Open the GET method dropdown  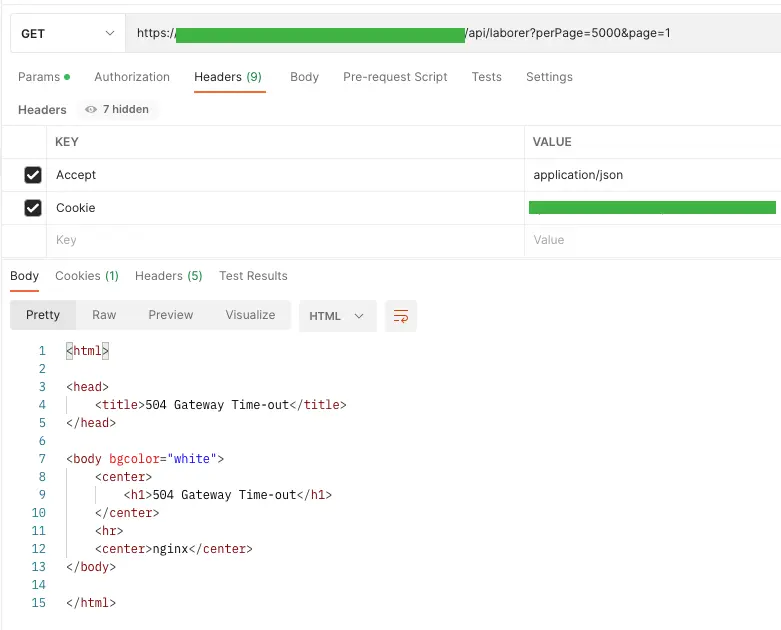(67, 33)
